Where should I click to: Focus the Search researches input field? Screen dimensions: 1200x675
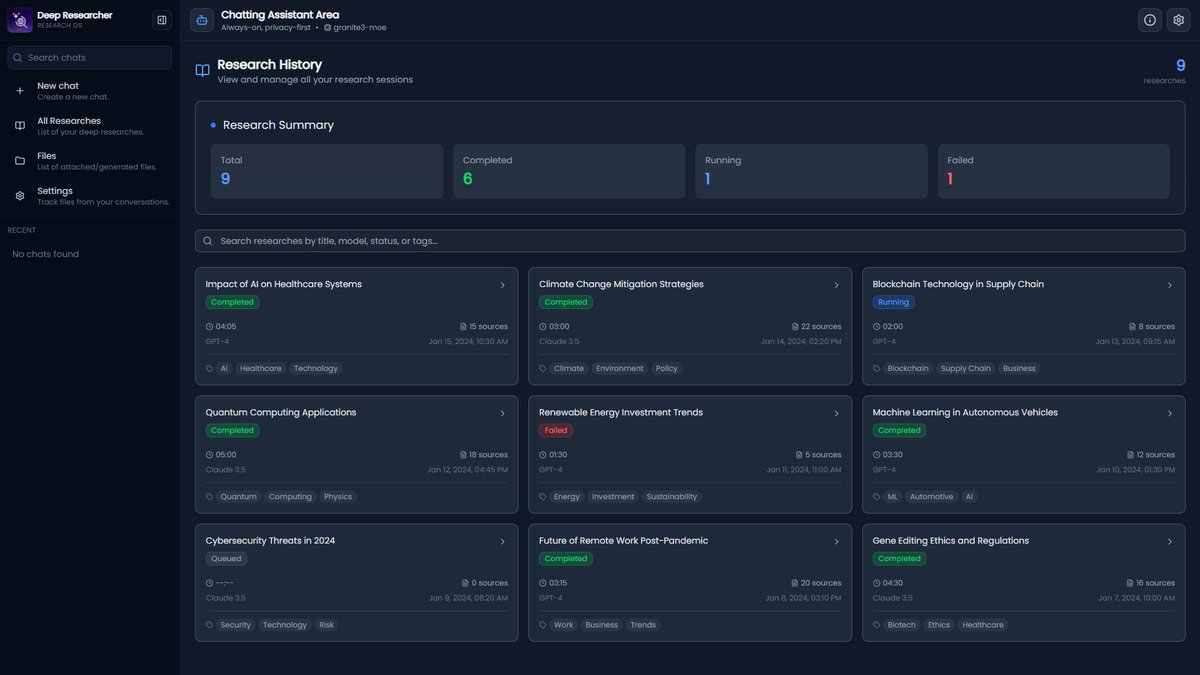click(690, 241)
